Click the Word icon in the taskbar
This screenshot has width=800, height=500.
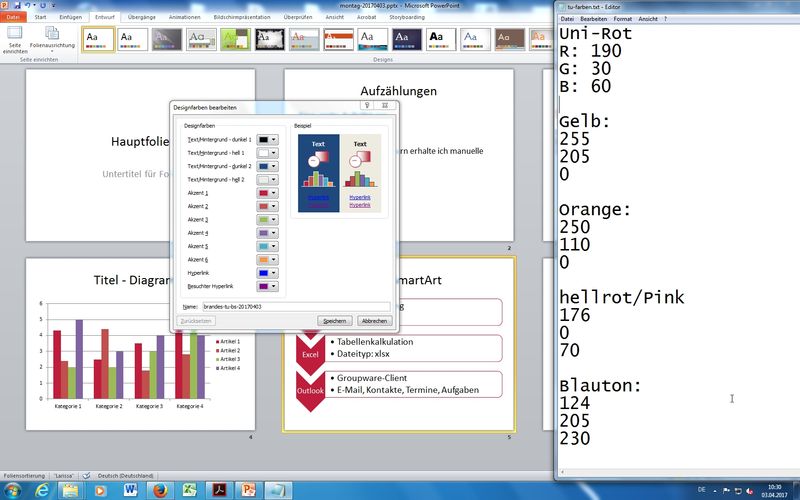pos(130,489)
